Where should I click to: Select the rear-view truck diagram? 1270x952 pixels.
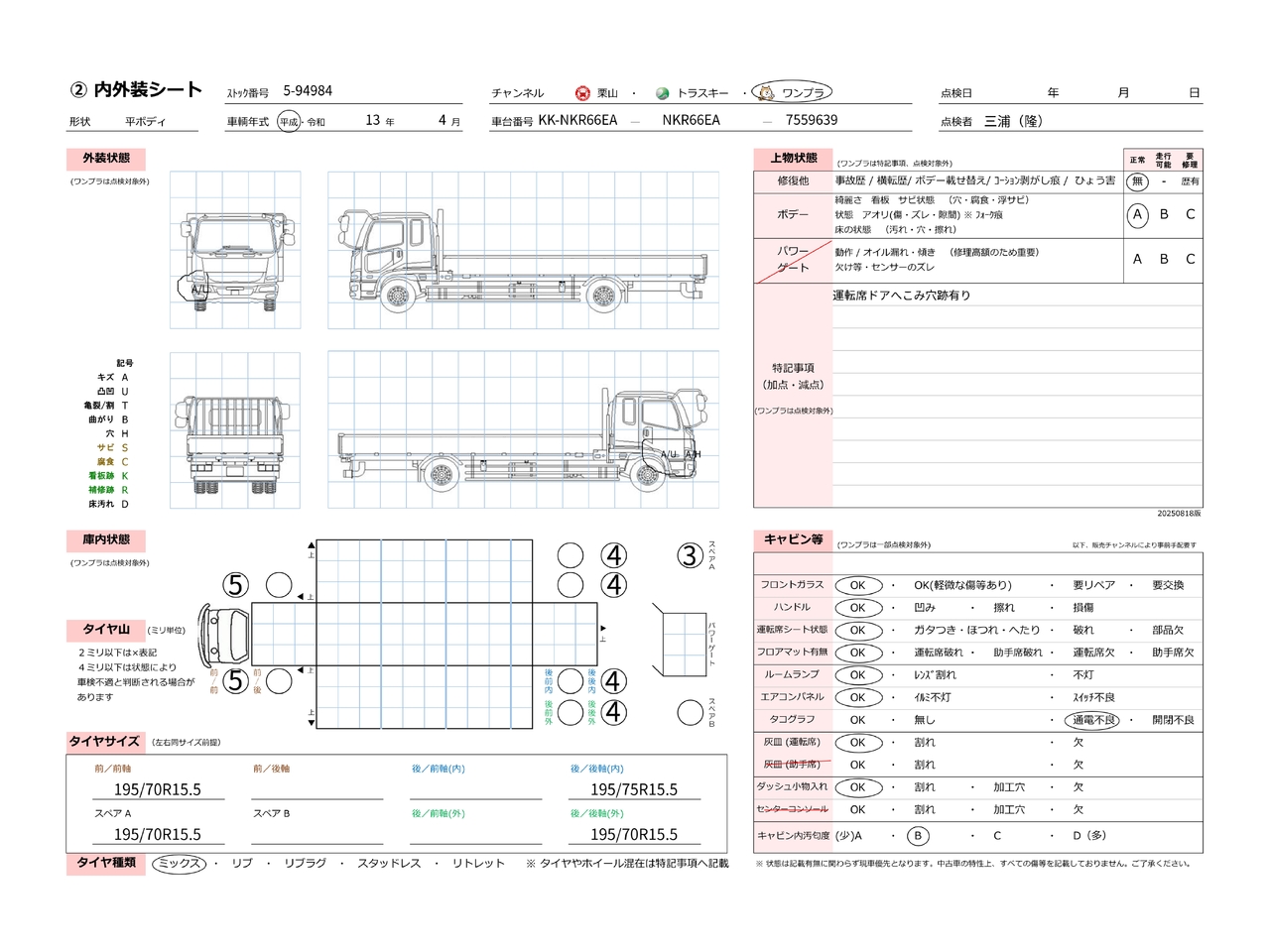(235, 431)
